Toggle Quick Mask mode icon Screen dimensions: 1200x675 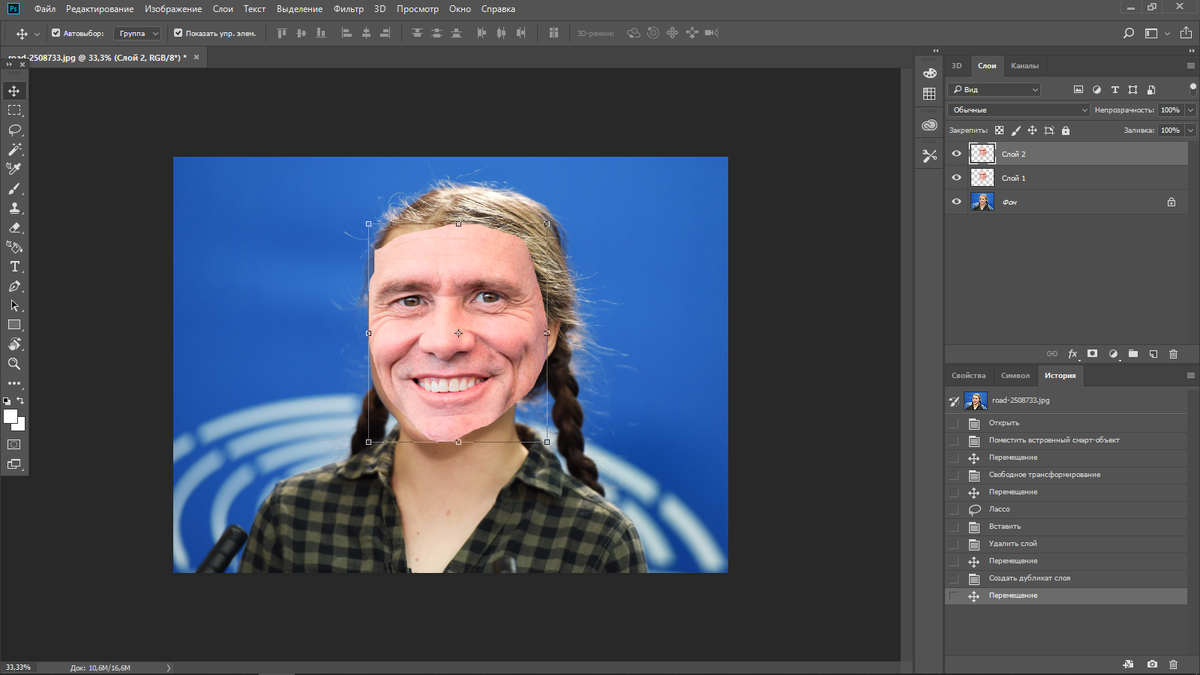click(14, 444)
